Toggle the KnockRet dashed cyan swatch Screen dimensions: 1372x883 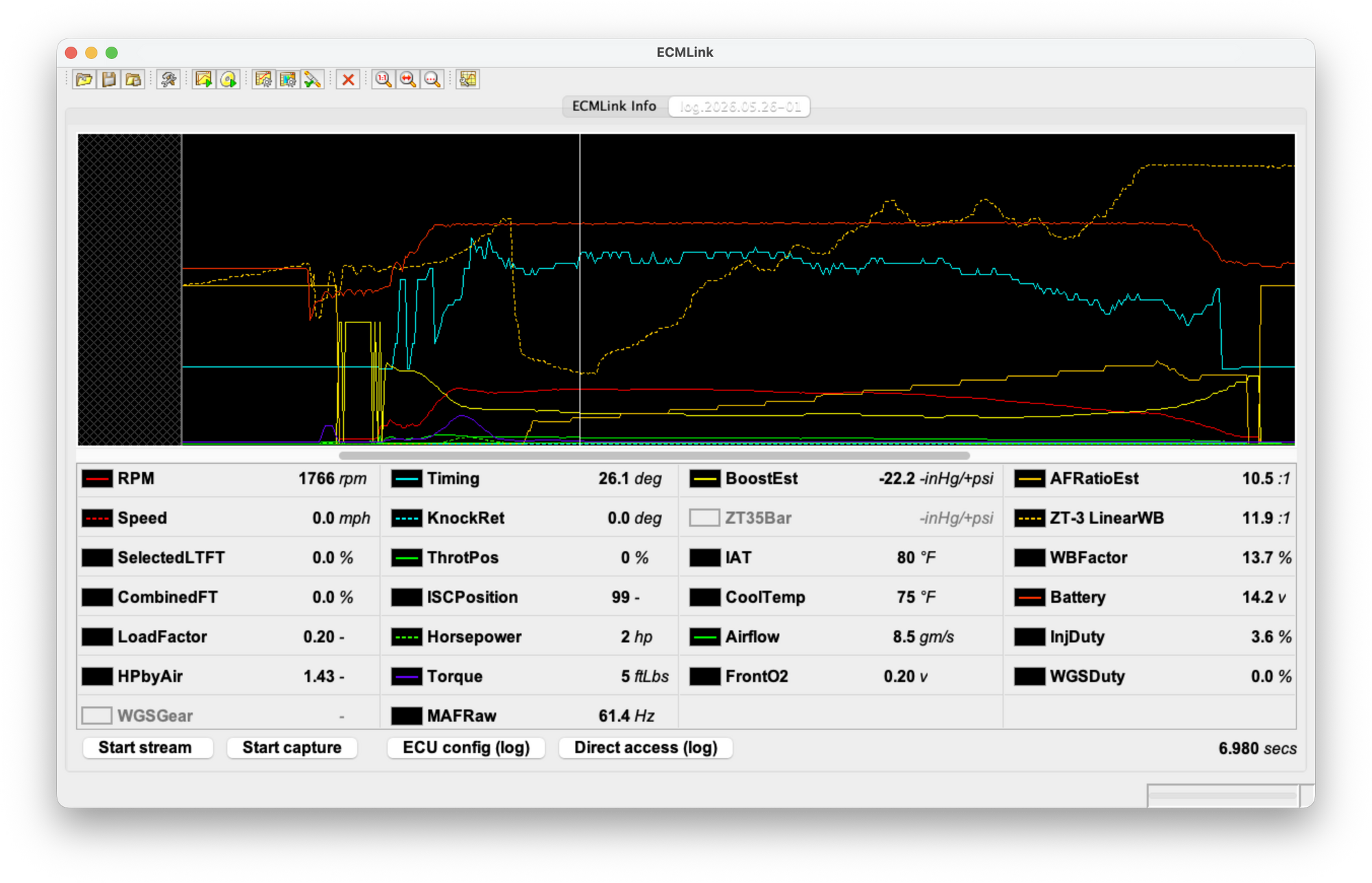[x=407, y=518]
